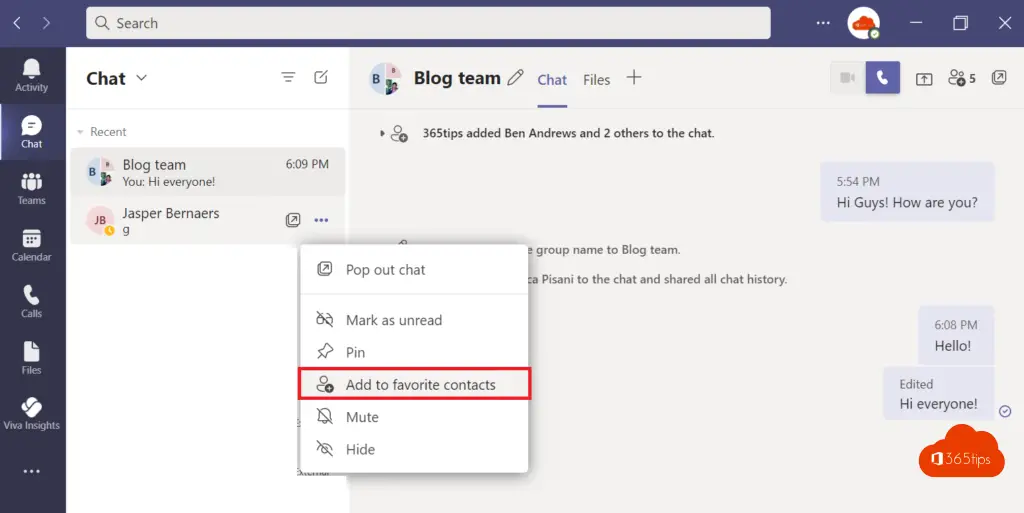1024x513 pixels.
Task: Select the Jasper Bernaers chat
Action: coord(208,221)
